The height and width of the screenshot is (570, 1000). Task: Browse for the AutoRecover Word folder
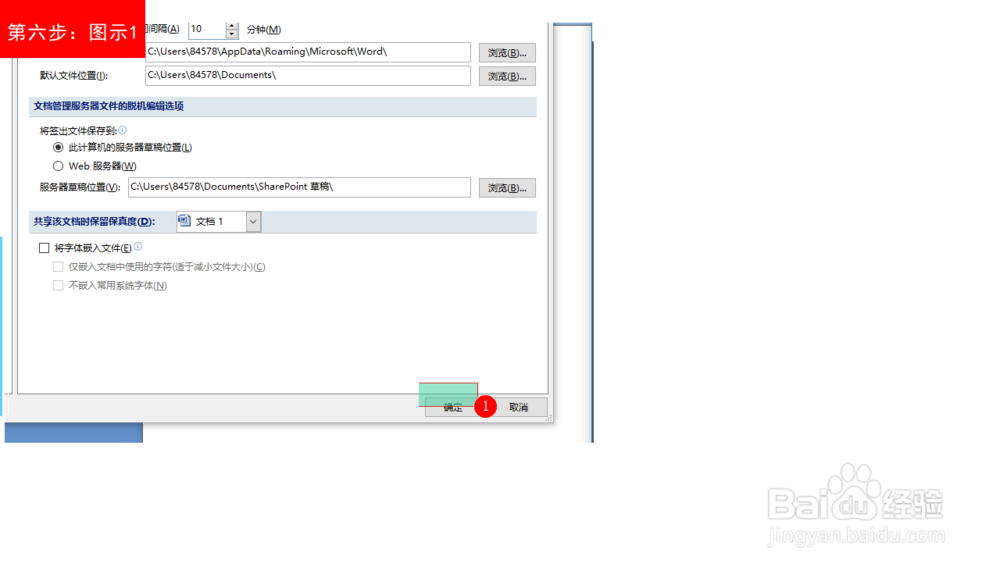(507, 53)
